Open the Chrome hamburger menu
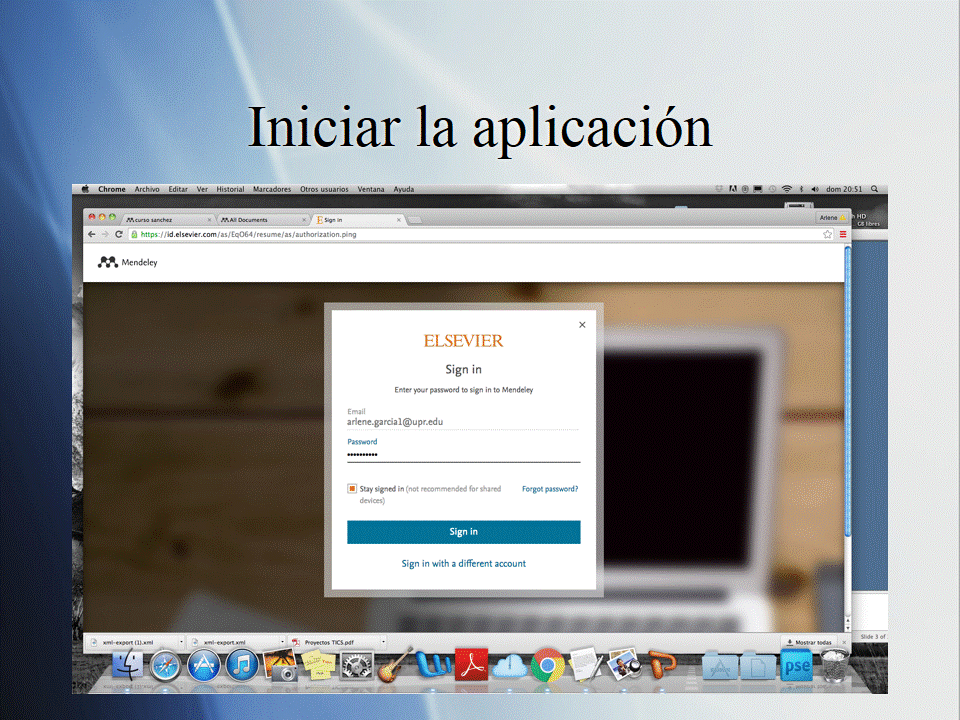The width and height of the screenshot is (960, 720). coord(843,234)
